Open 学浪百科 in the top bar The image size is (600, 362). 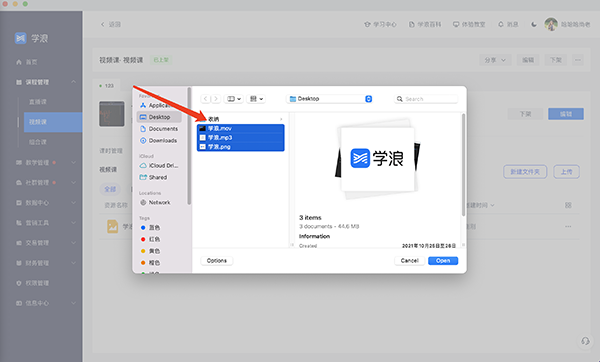pos(425,24)
